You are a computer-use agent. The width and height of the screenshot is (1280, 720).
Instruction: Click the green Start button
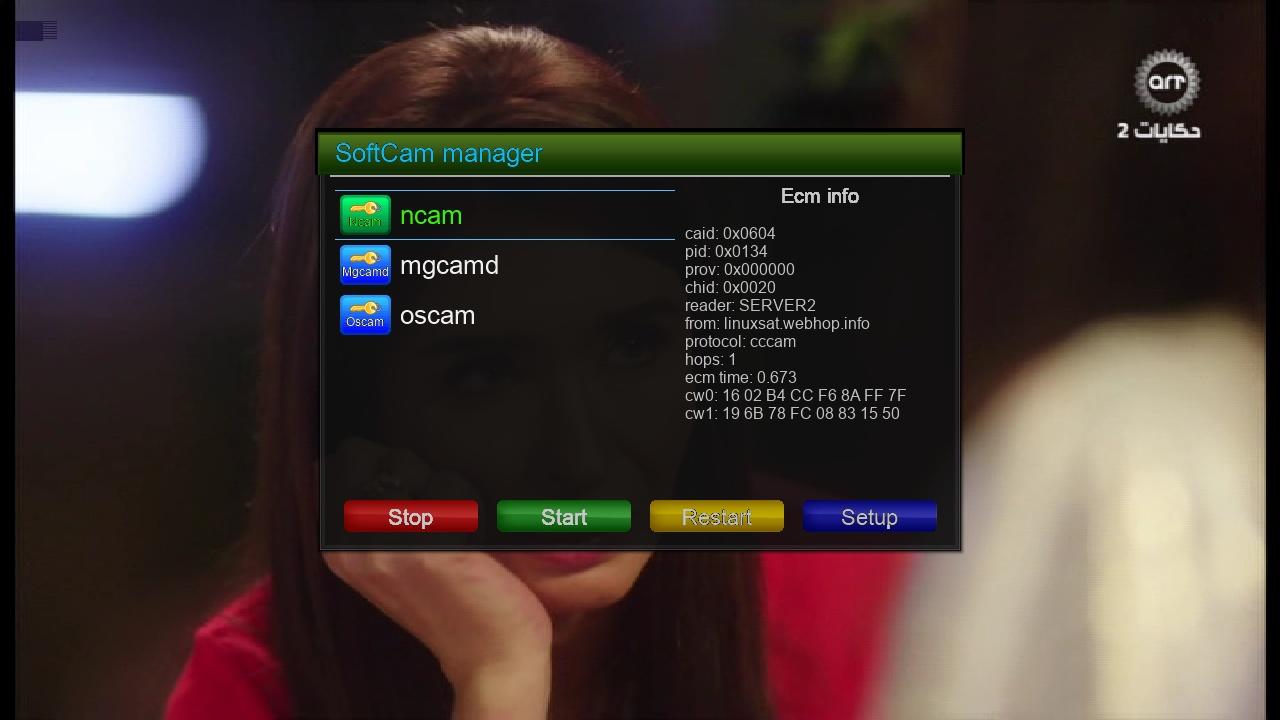point(564,517)
